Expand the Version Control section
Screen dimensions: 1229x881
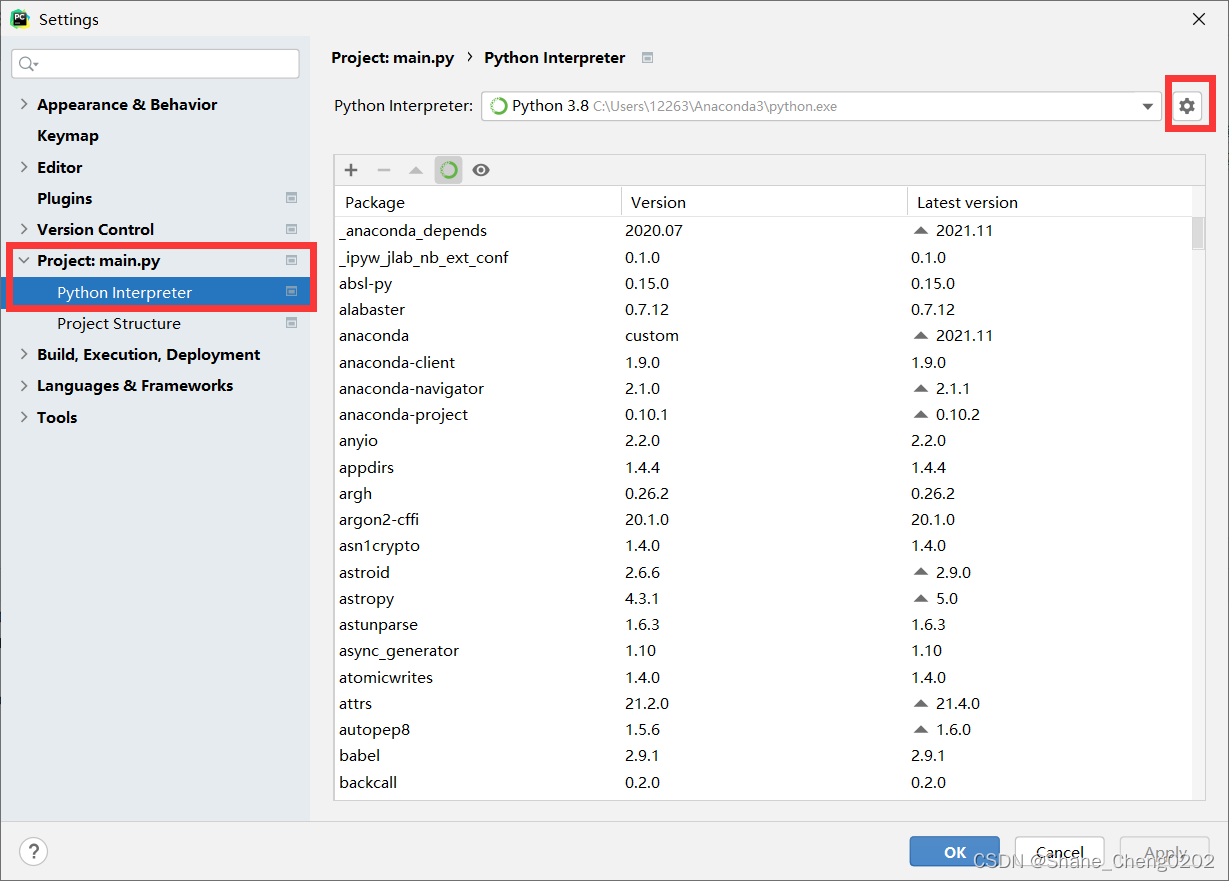click(x=24, y=229)
